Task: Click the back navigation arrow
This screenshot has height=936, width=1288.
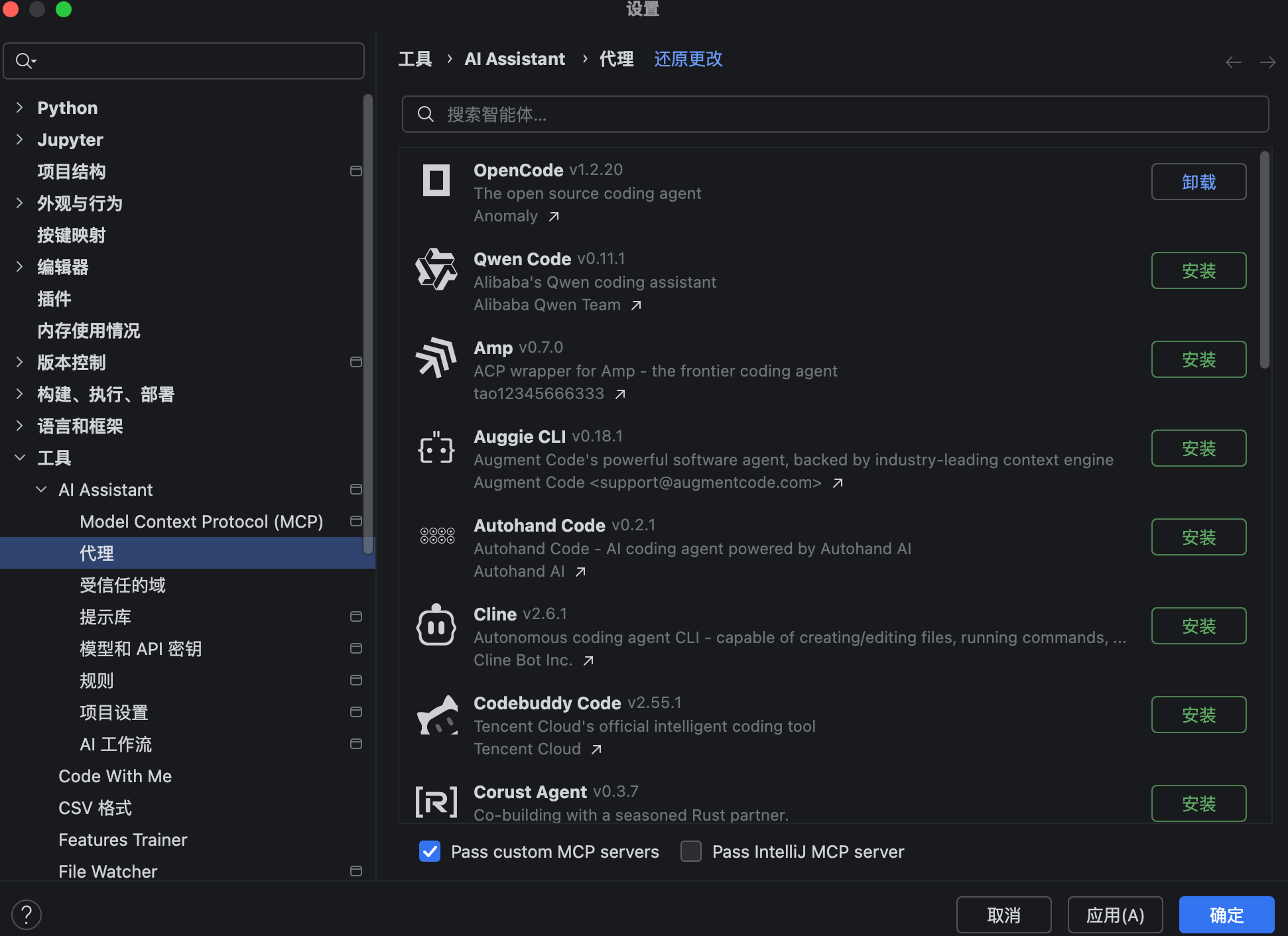Action: [1233, 62]
